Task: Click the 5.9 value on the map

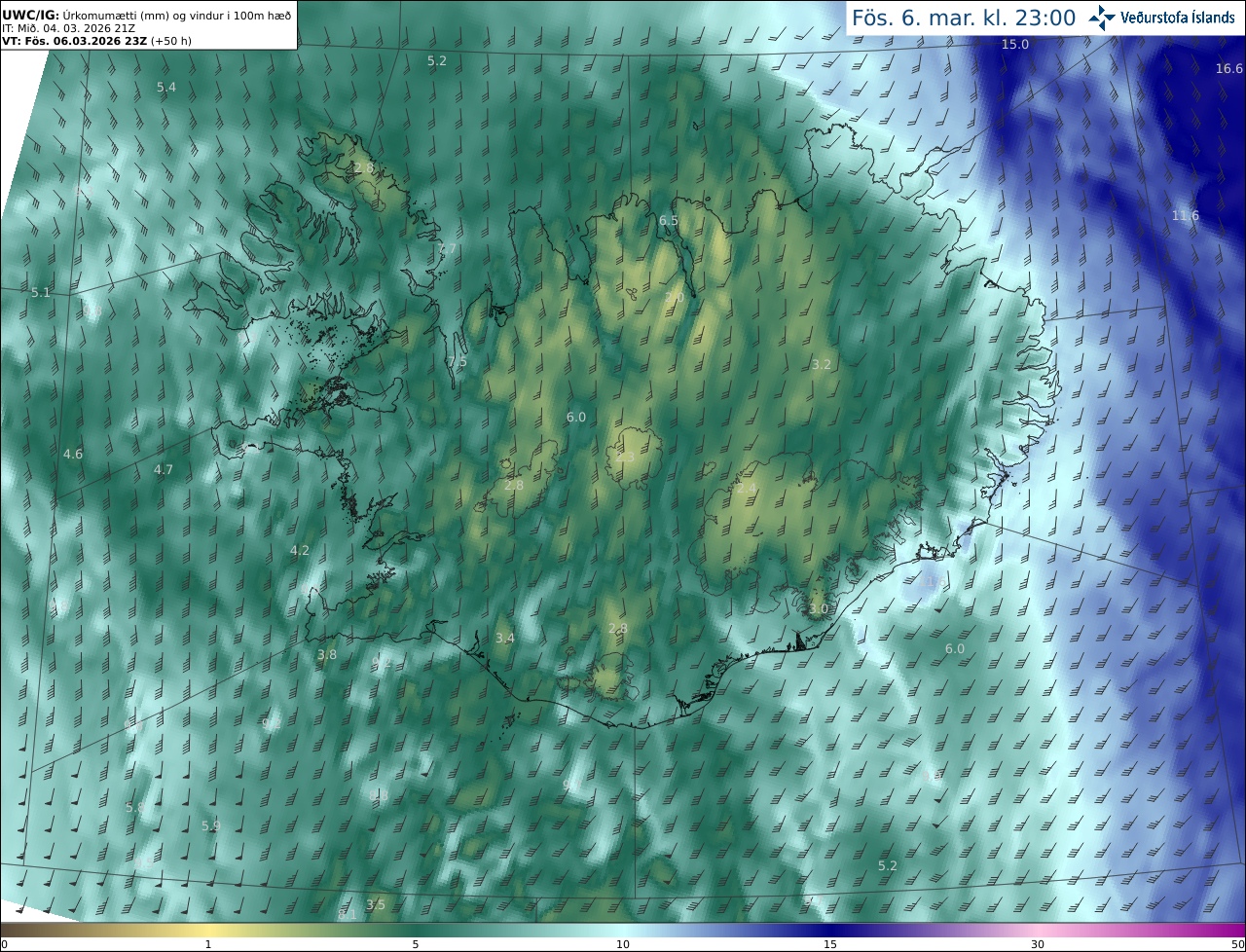Action: [211, 825]
